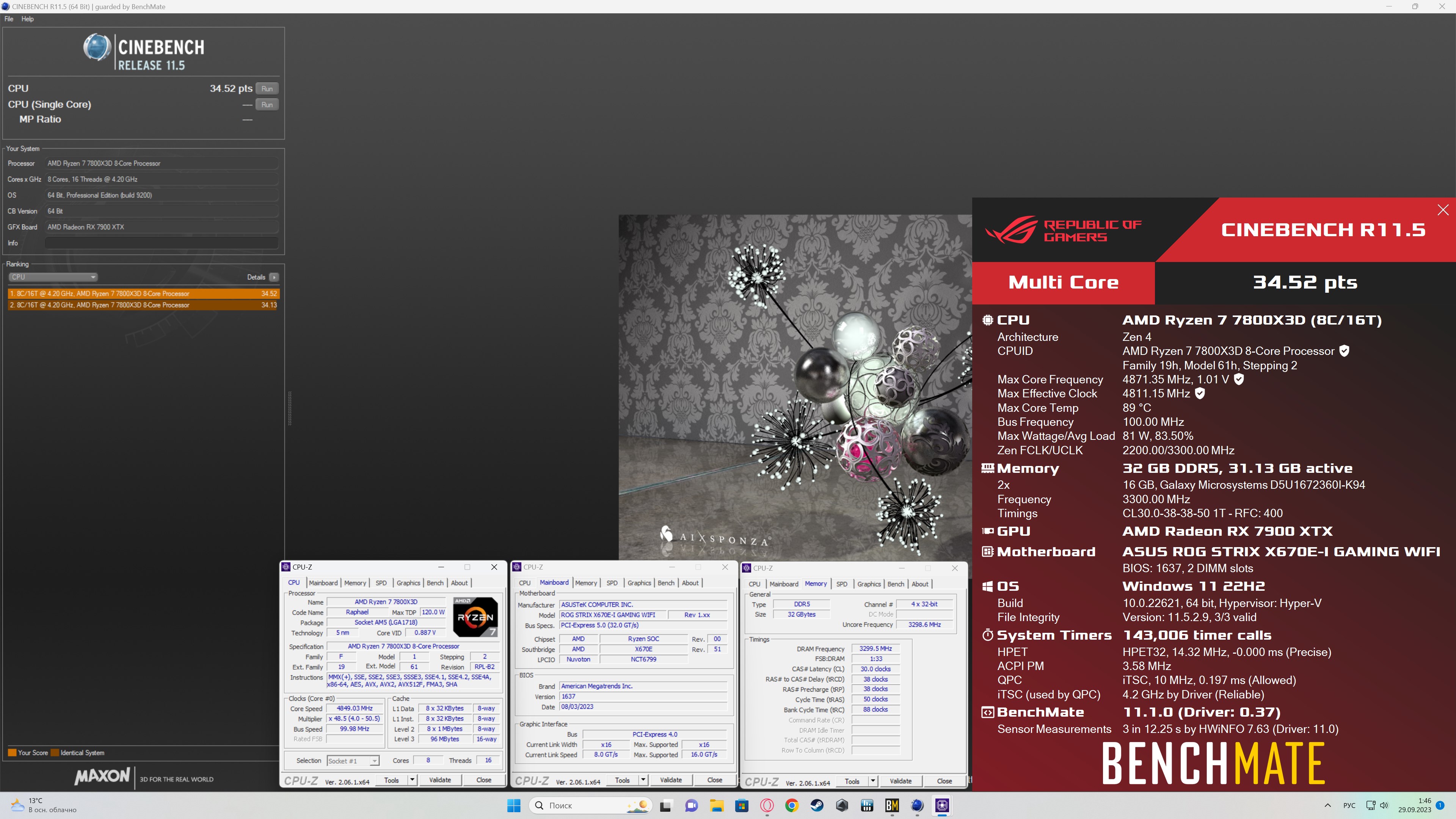Open the network status tray icon
This screenshot has width=1456, height=819.
(x=1371, y=805)
